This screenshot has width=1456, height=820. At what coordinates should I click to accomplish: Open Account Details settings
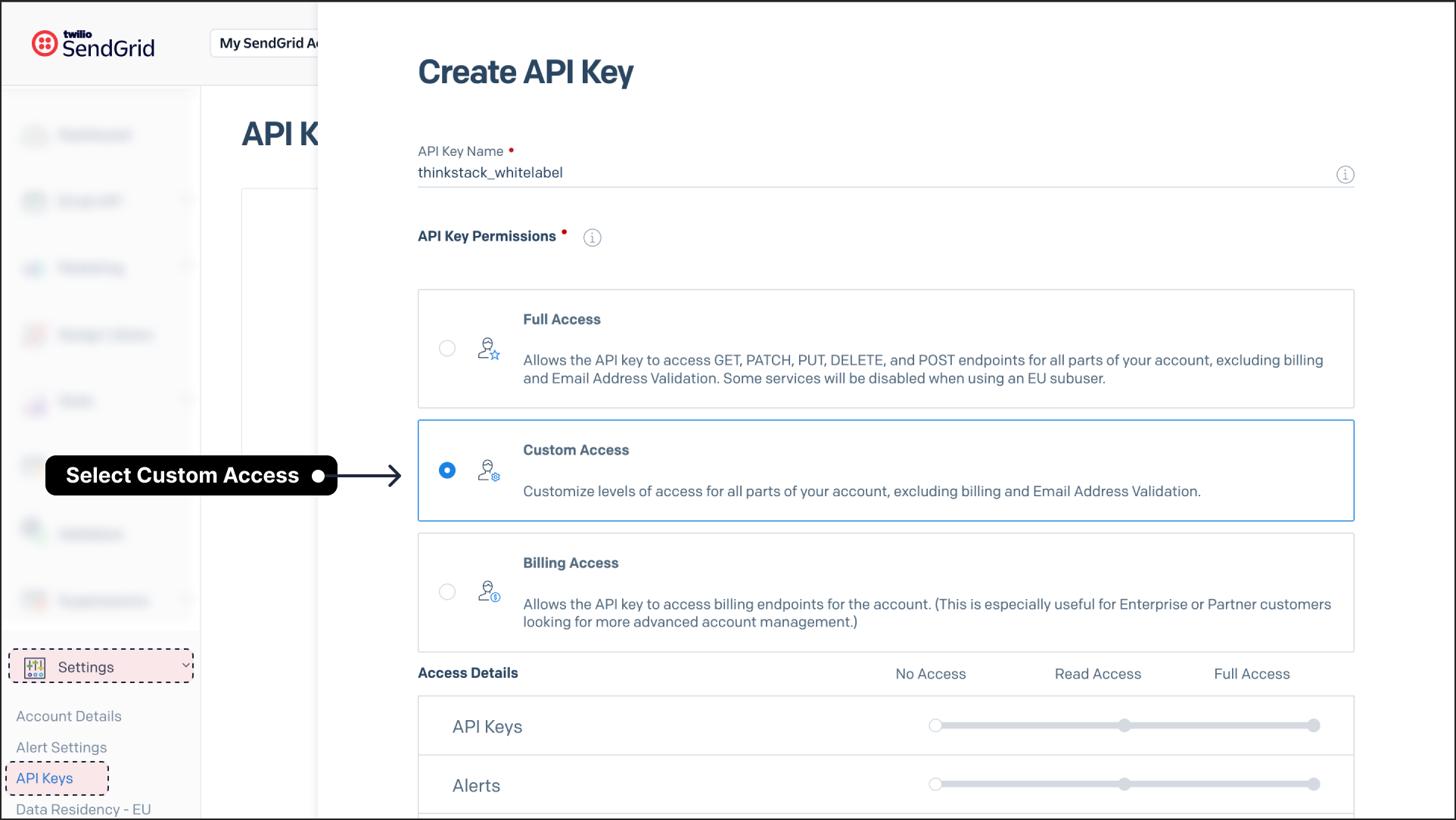(68, 716)
